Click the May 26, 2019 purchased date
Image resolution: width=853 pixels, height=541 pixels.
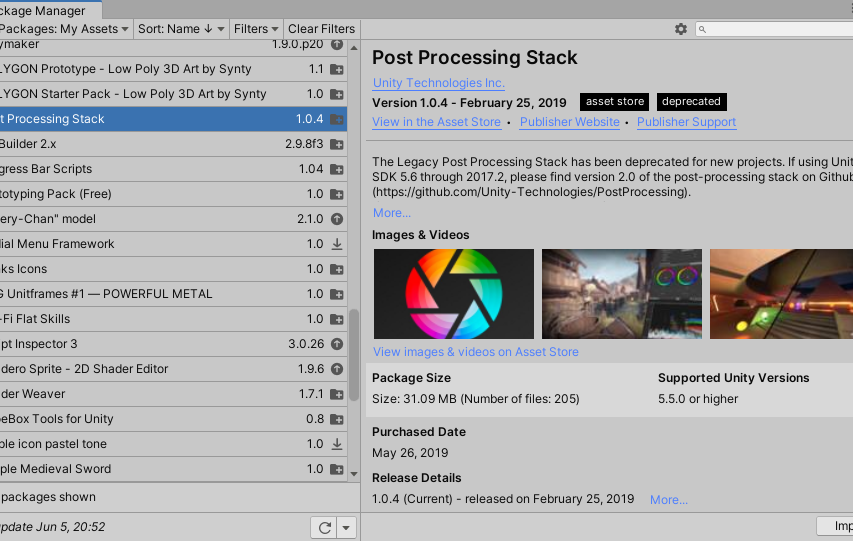[410, 453]
